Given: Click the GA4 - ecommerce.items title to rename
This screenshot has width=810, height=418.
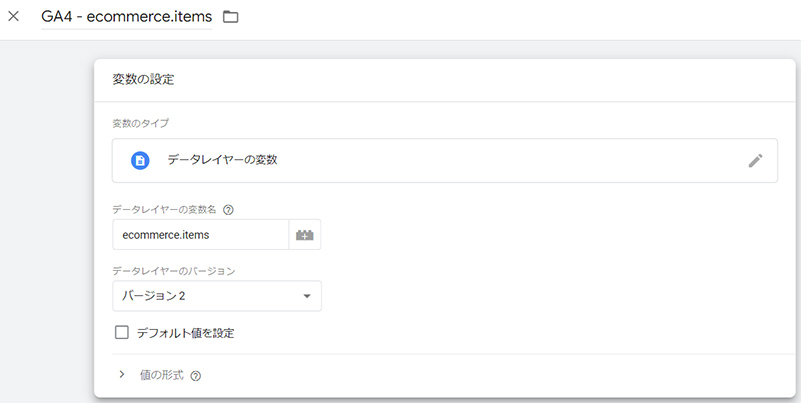Looking at the screenshot, I should coord(127,17).
